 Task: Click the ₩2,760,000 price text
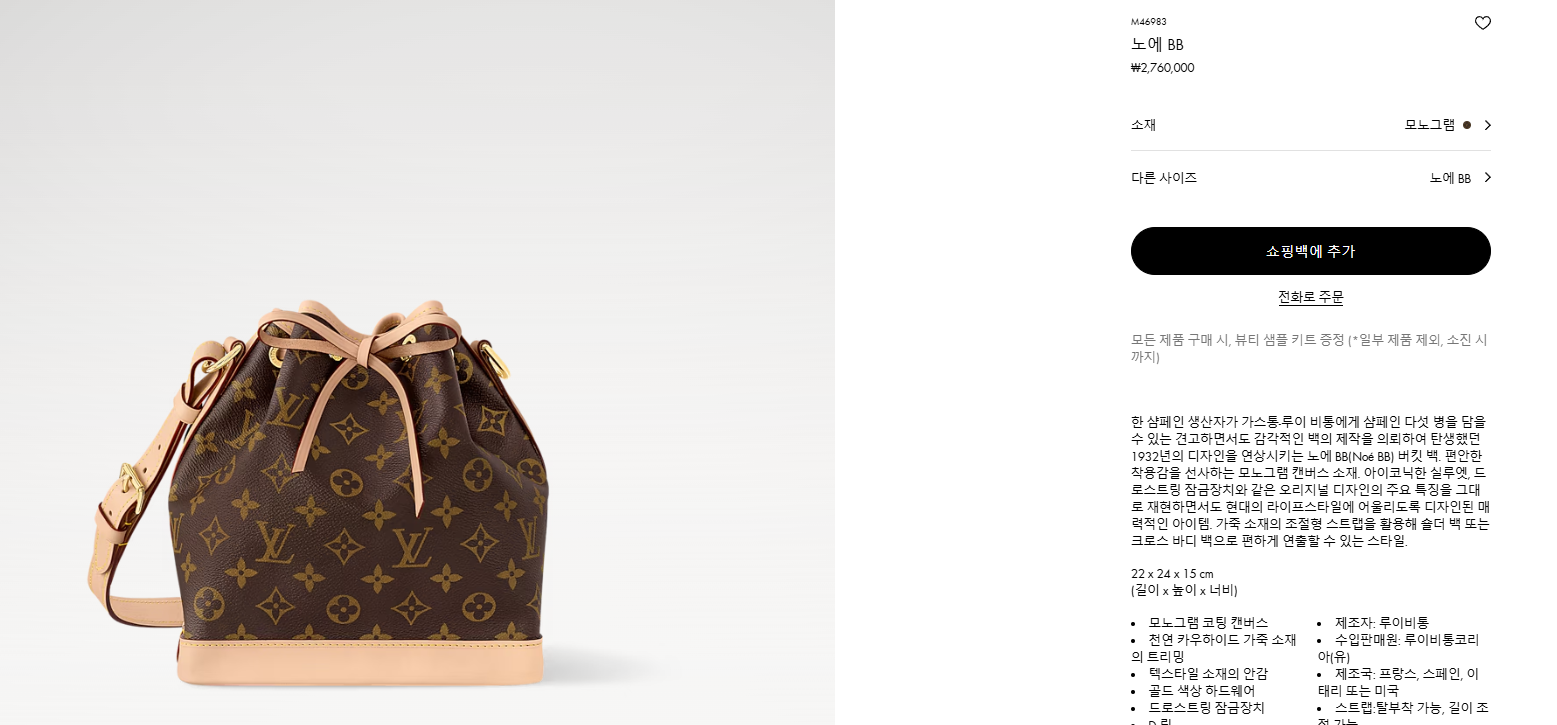[x=1162, y=68]
